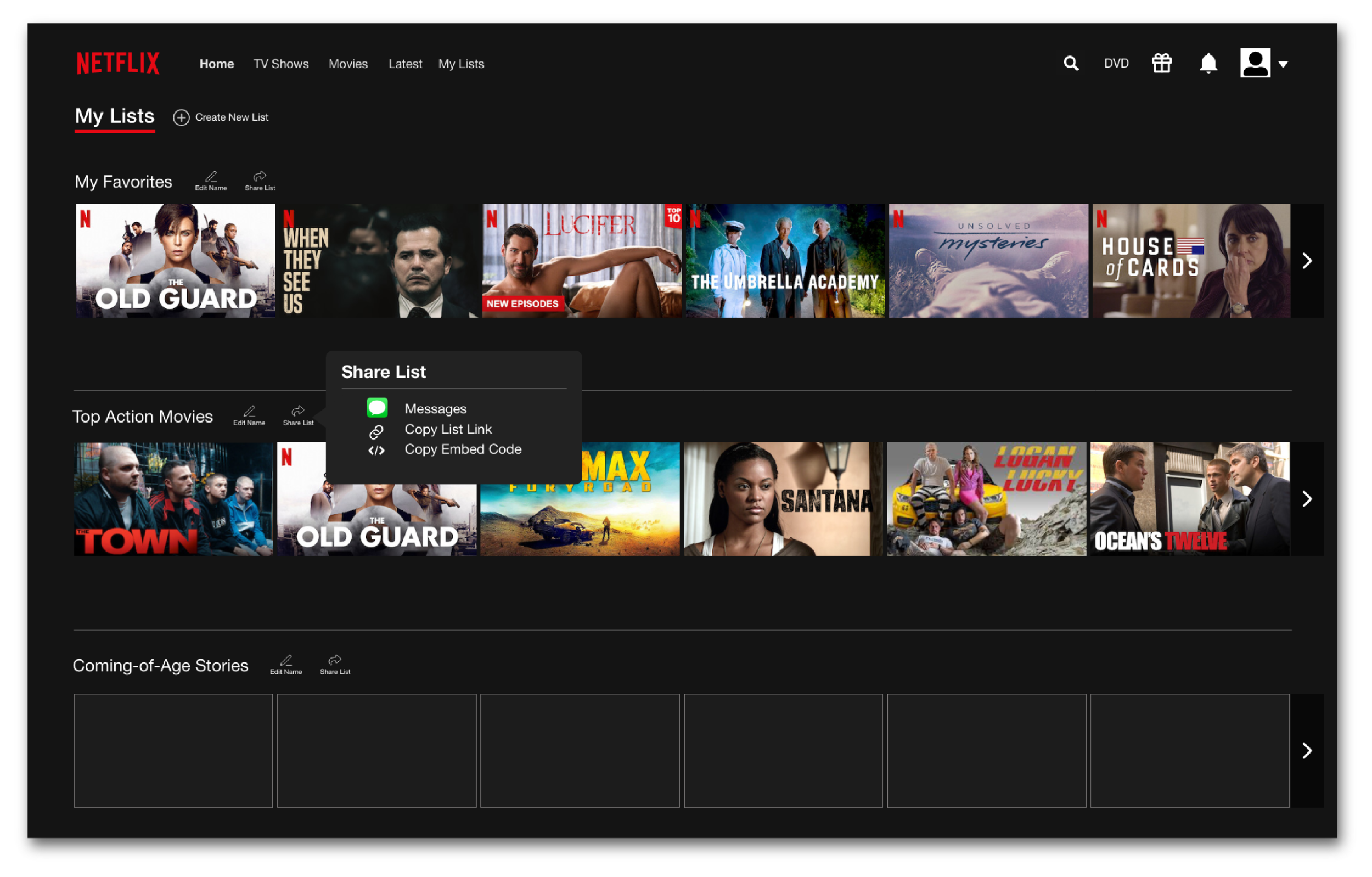Screen dimensions: 1372x877
Task: Click the Create New List plus icon
Action: point(181,117)
